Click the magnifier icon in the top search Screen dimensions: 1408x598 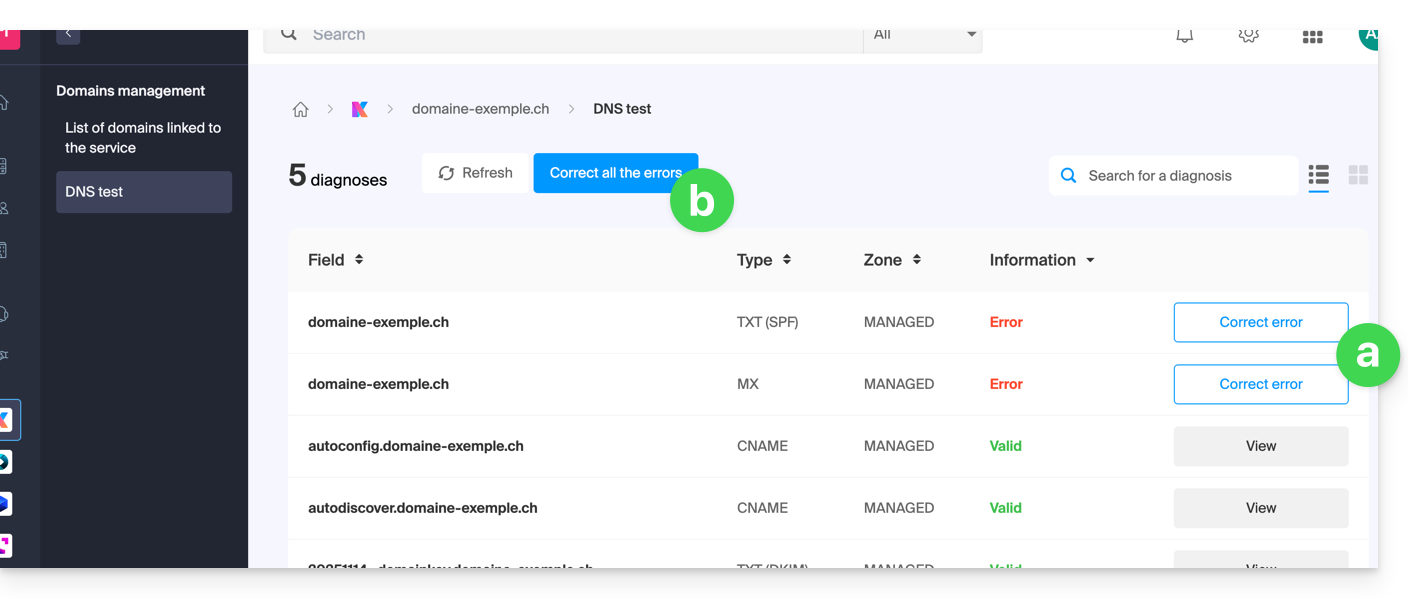tap(289, 34)
